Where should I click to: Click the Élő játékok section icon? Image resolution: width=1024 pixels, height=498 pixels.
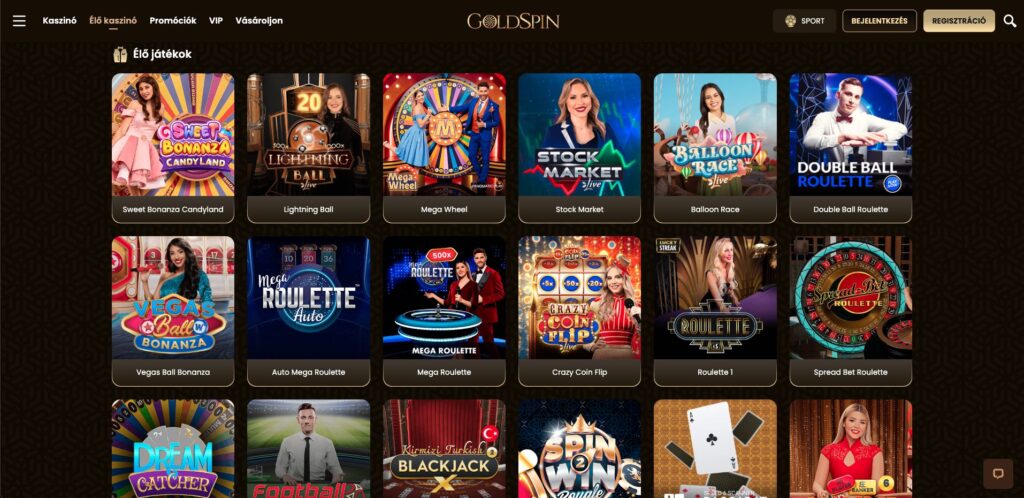click(x=120, y=54)
